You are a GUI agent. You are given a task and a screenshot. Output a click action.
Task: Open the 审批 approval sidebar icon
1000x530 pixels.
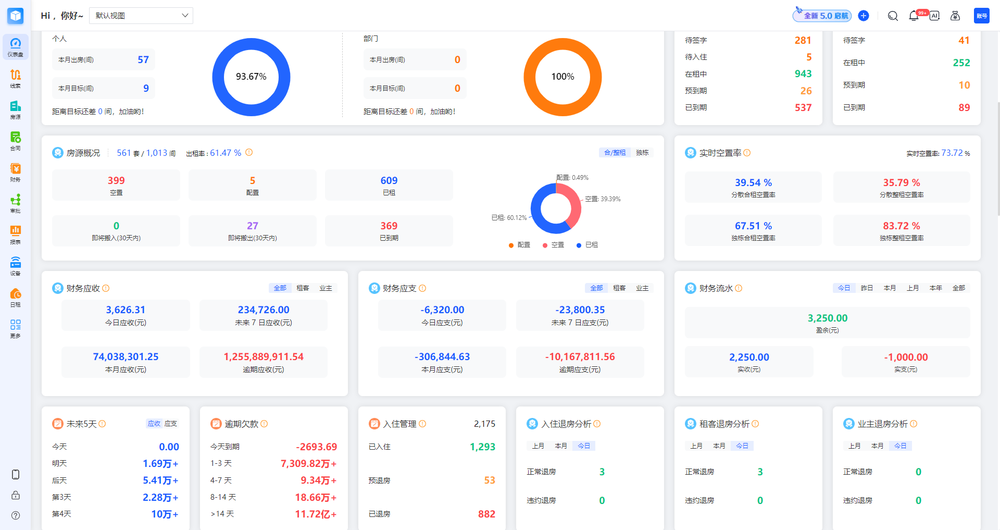15,203
